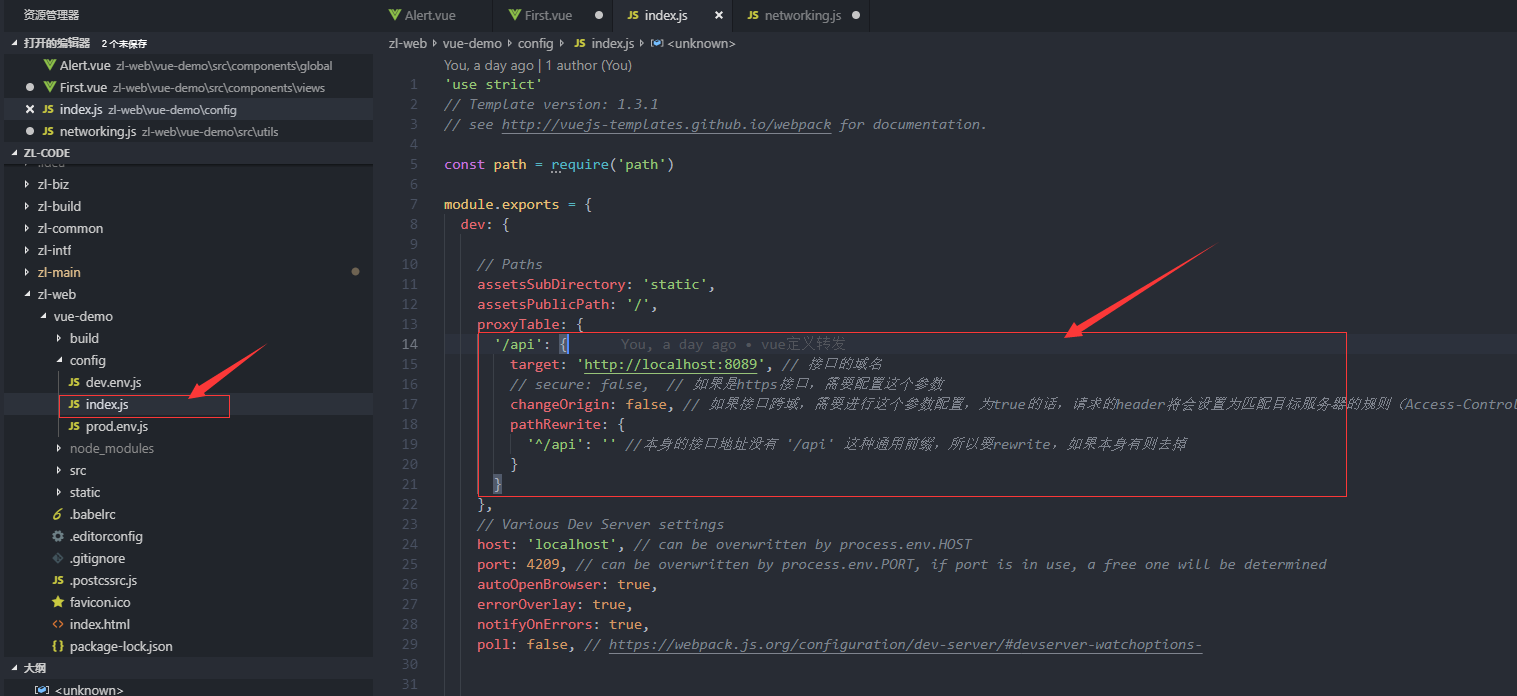Select index.js under config folder
Viewport: 1517px width, 696px height.
pos(107,404)
